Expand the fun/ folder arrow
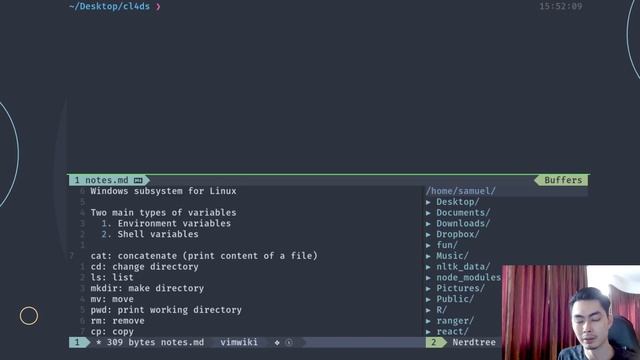Viewport: 640px width, 360px height. click(428, 245)
